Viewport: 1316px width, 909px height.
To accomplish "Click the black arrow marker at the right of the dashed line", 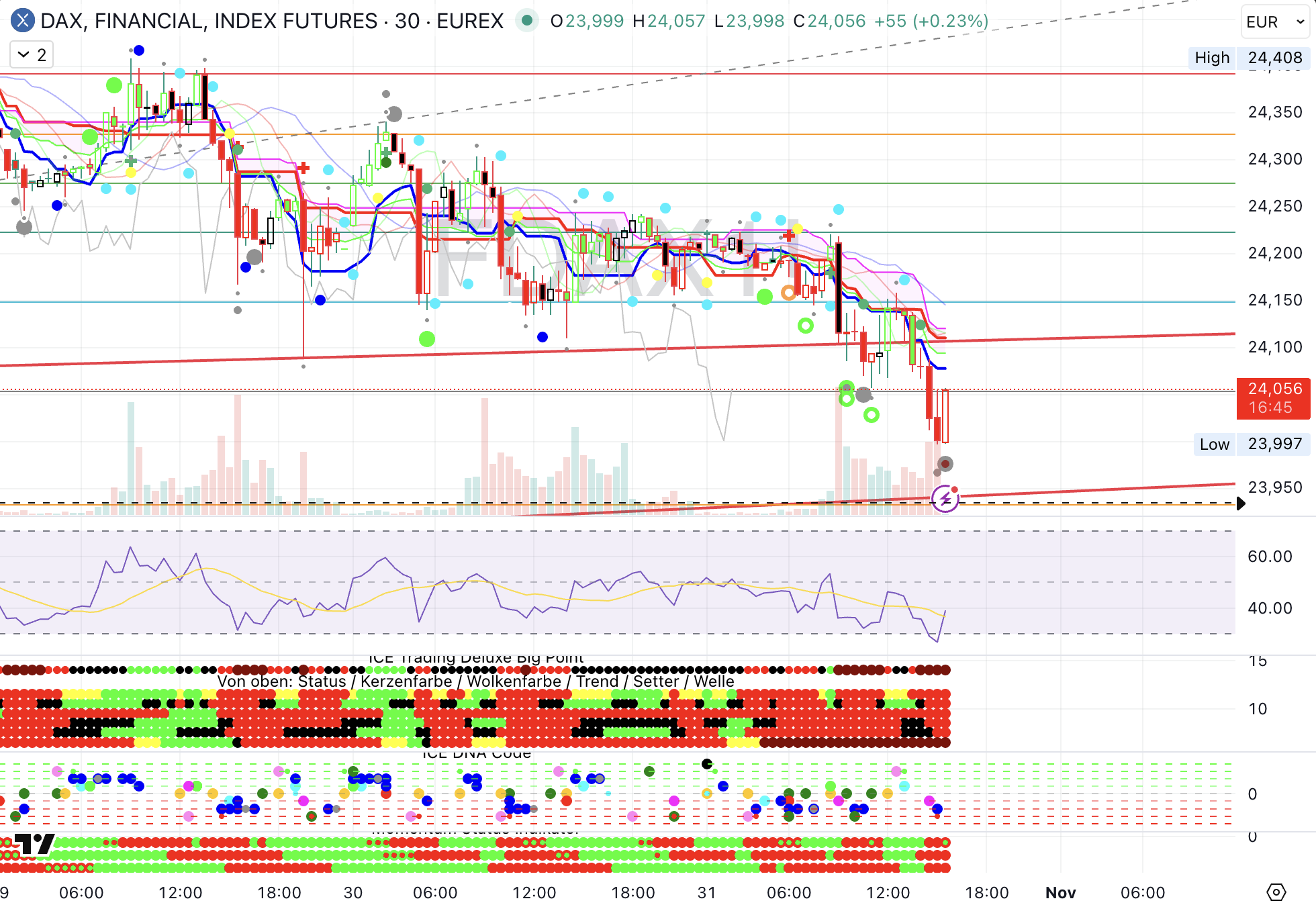I will tap(1240, 504).
